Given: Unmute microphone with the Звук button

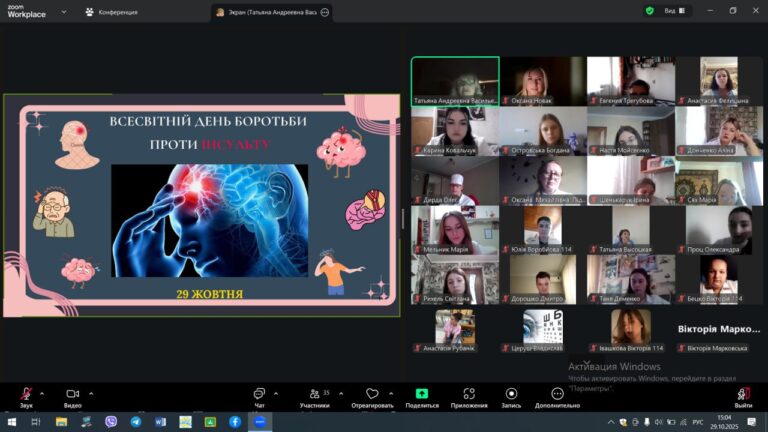Looking at the screenshot, I should pyautogui.click(x=25, y=395).
